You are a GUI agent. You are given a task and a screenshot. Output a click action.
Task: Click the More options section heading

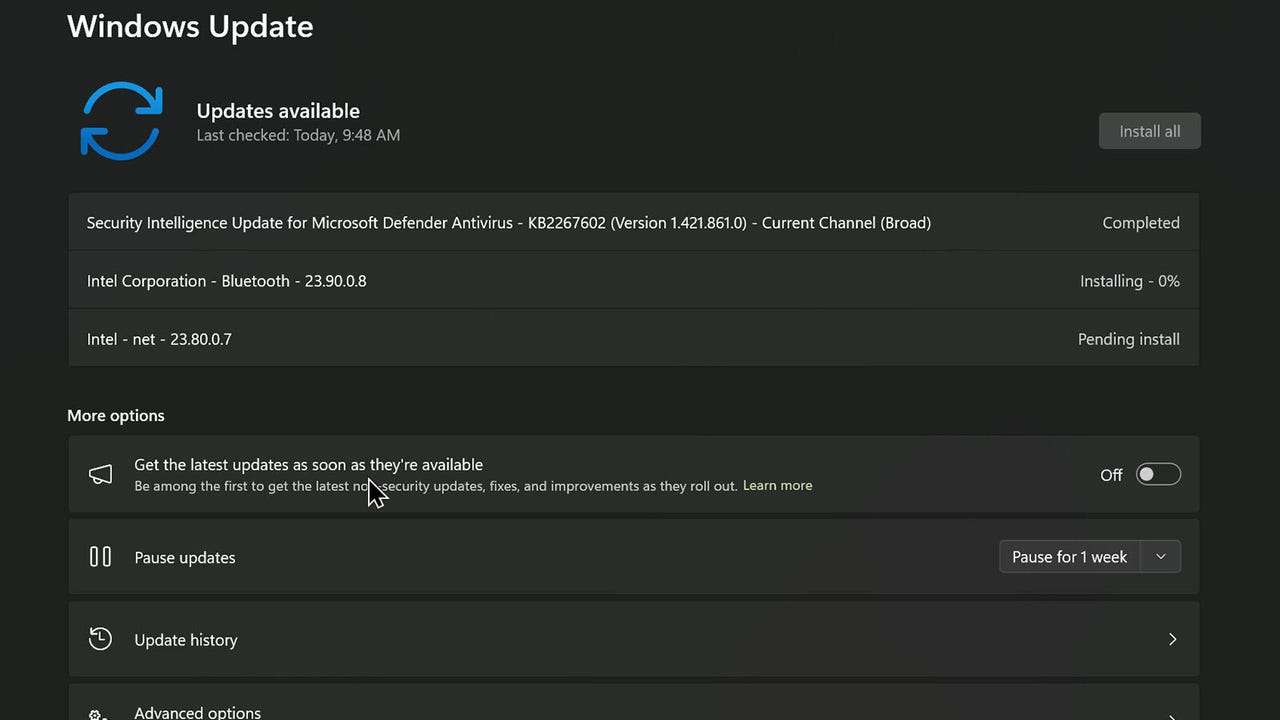tap(116, 416)
